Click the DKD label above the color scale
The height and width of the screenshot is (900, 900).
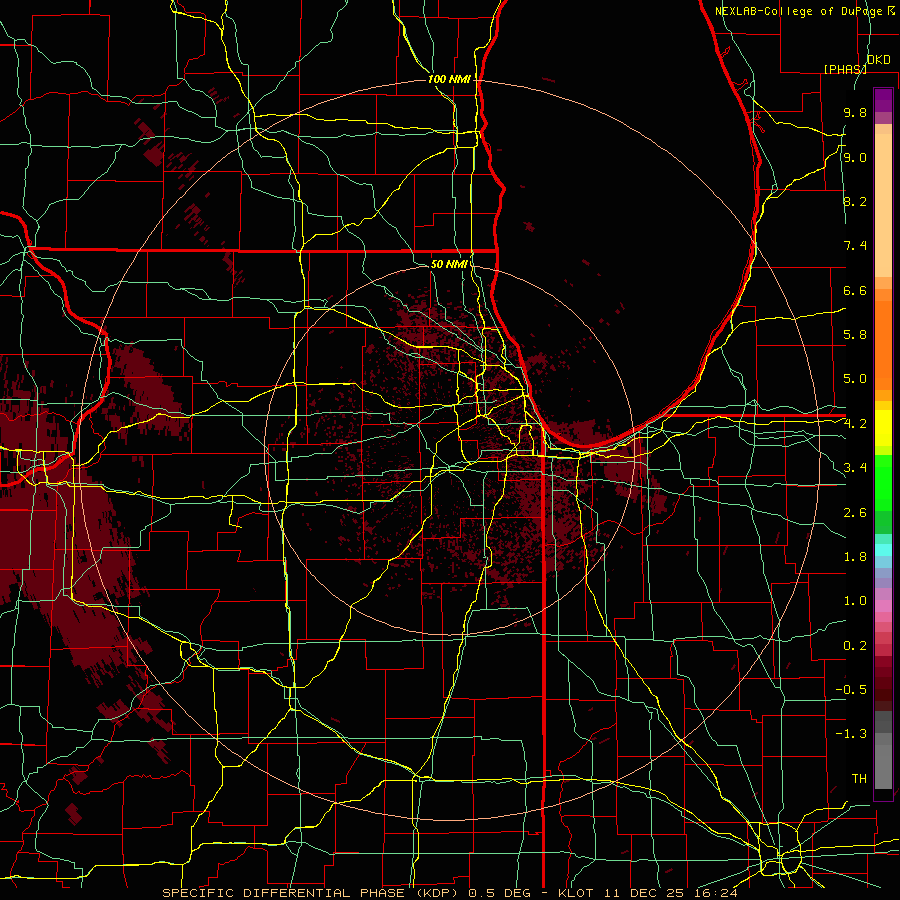pos(878,60)
